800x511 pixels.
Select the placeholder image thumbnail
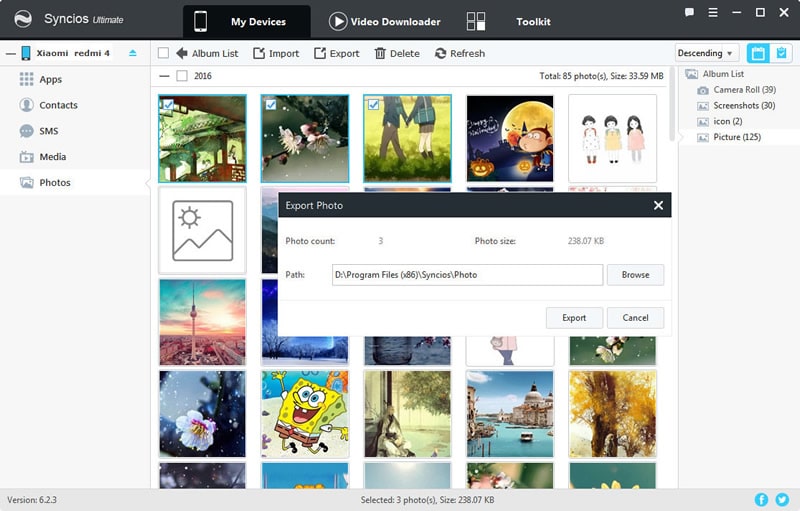point(203,230)
